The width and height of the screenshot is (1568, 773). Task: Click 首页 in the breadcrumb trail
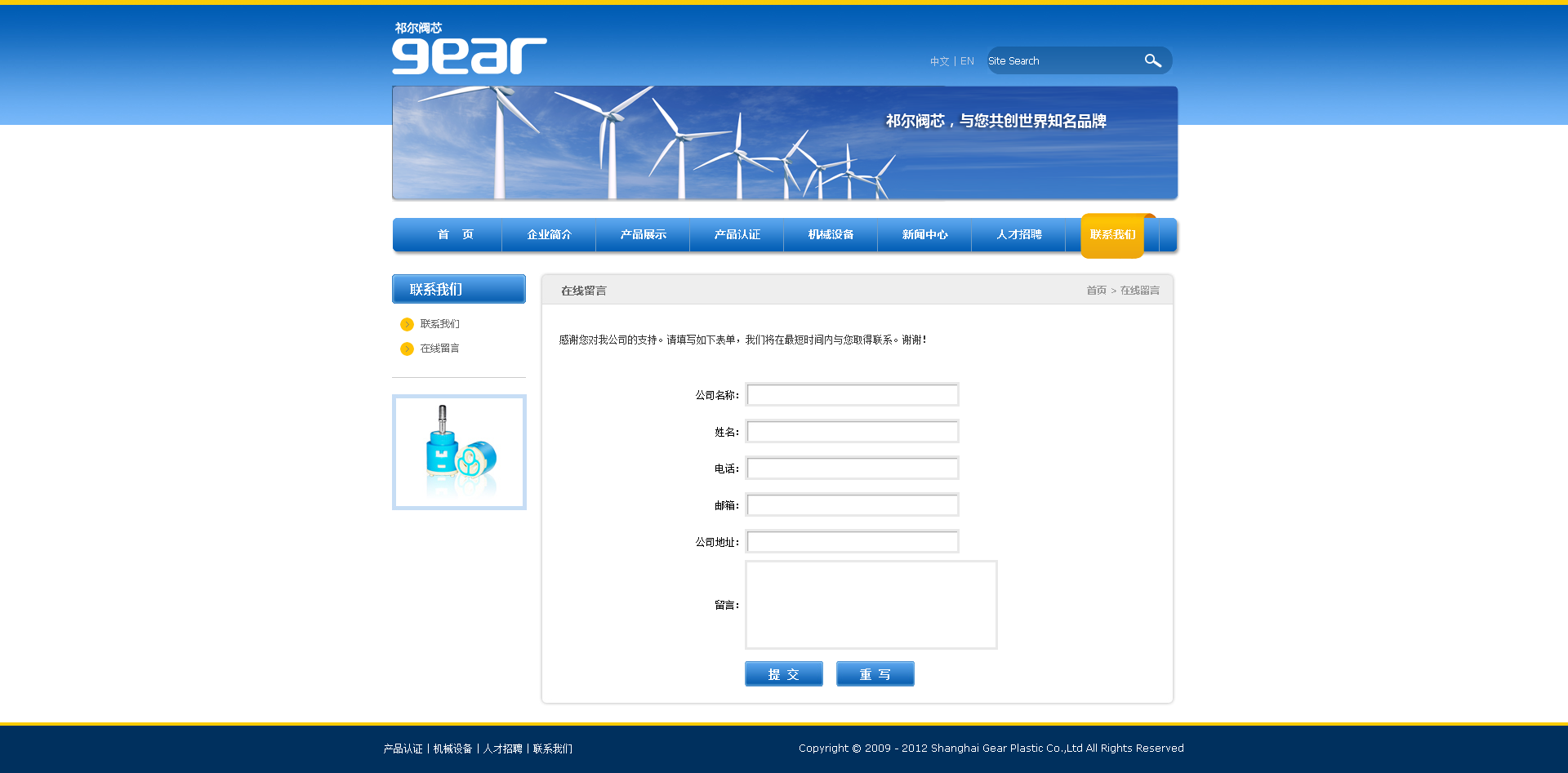point(1096,291)
